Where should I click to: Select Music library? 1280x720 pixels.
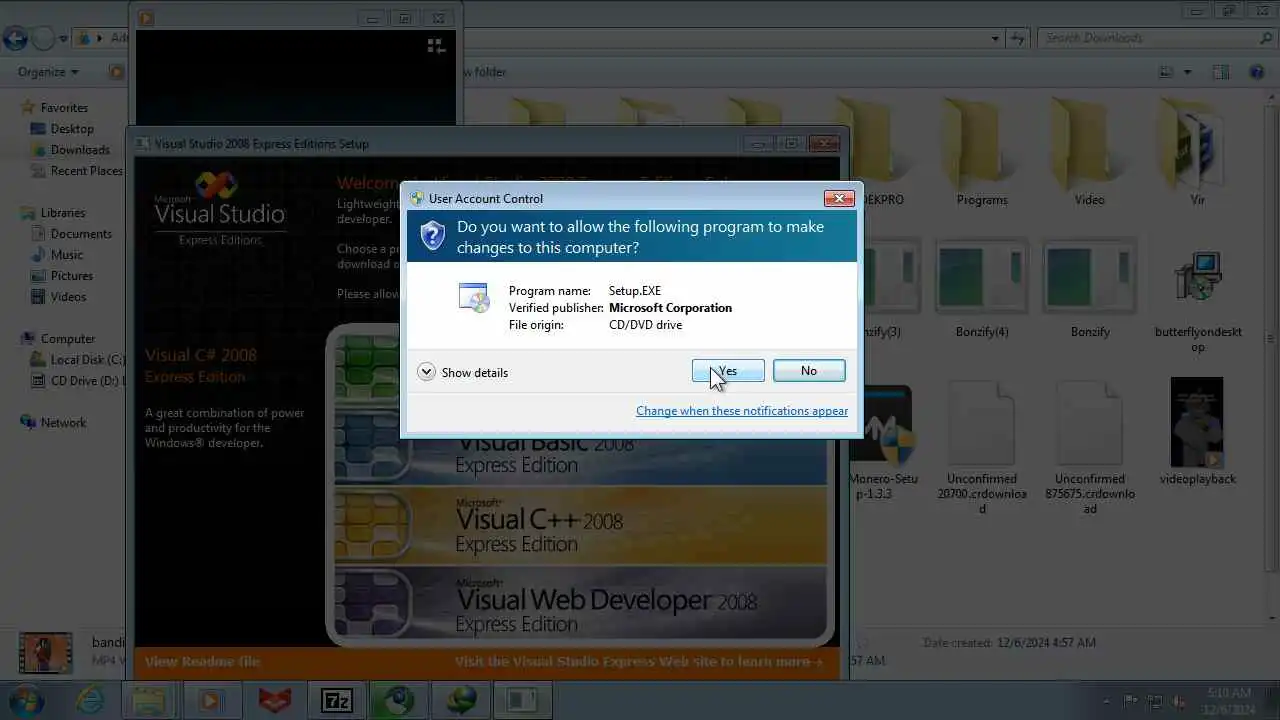[x=67, y=254]
